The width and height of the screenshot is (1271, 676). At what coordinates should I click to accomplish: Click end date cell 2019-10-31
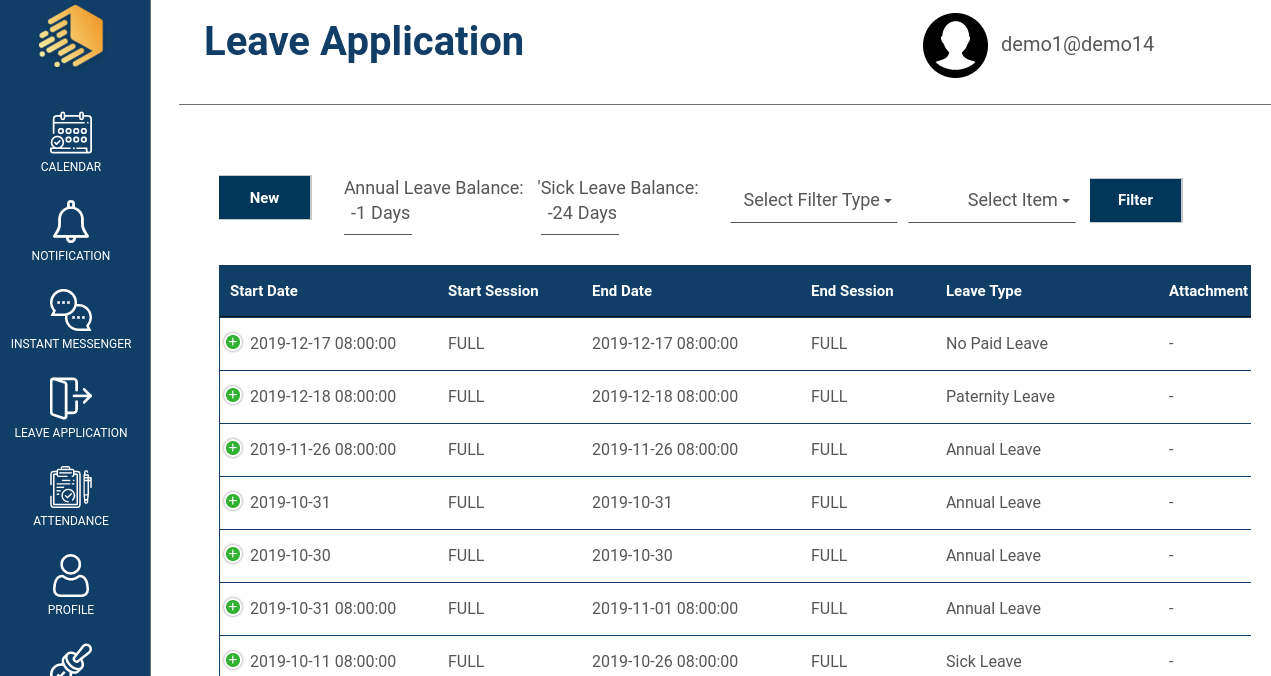pyautogui.click(x=632, y=502)
